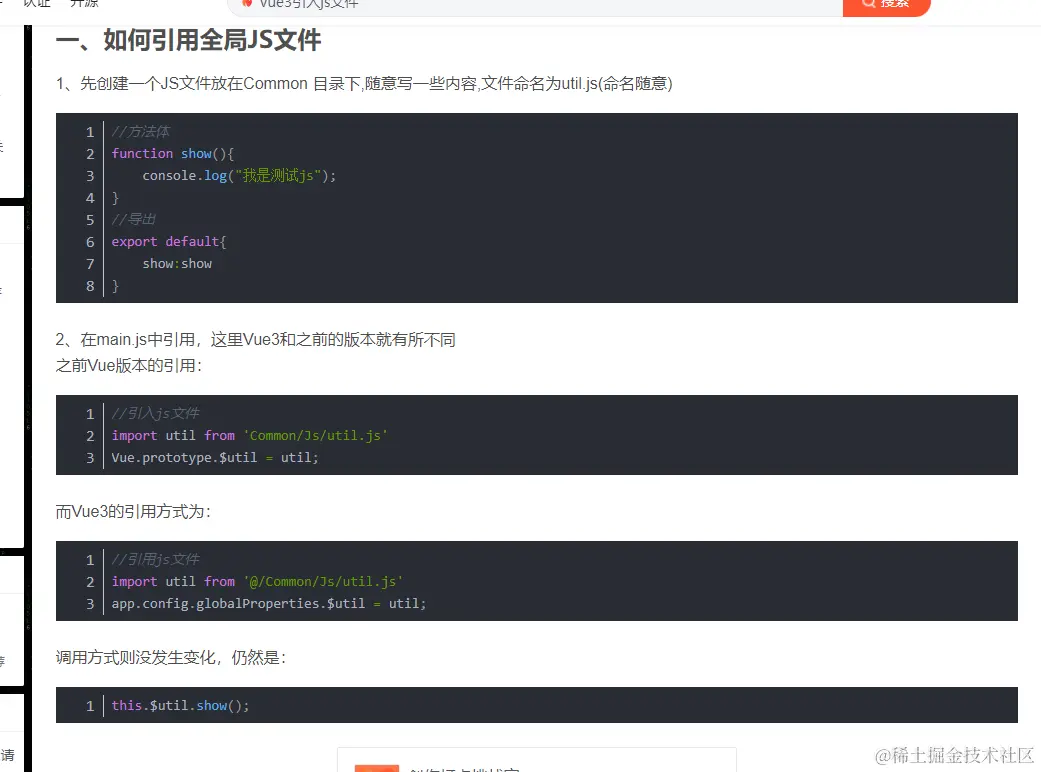Click the import line with 'Common/Js/util.js'
The image size is (1041, 772).
pos(250,435)
